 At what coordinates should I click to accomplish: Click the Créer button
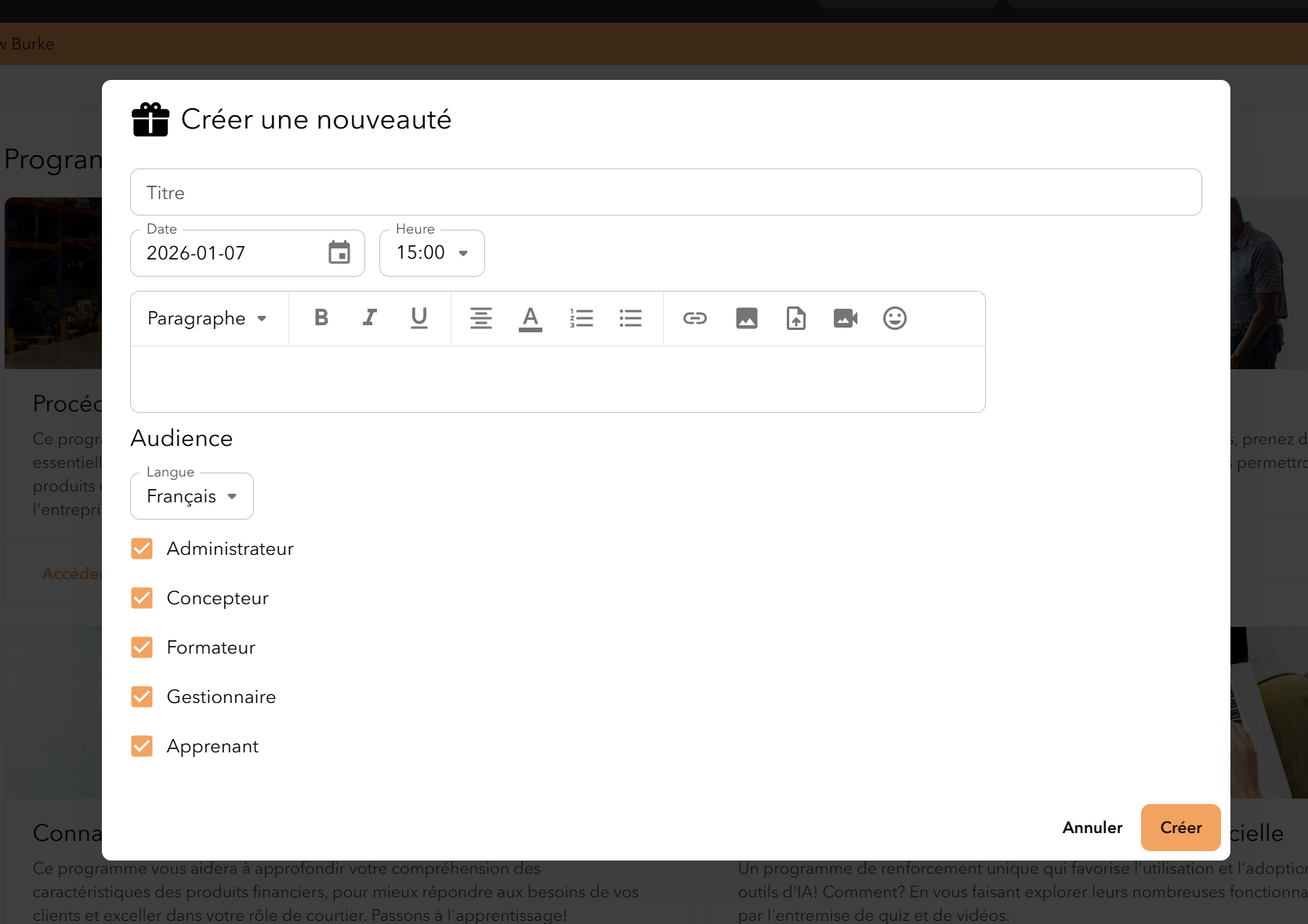[1180, 828]
